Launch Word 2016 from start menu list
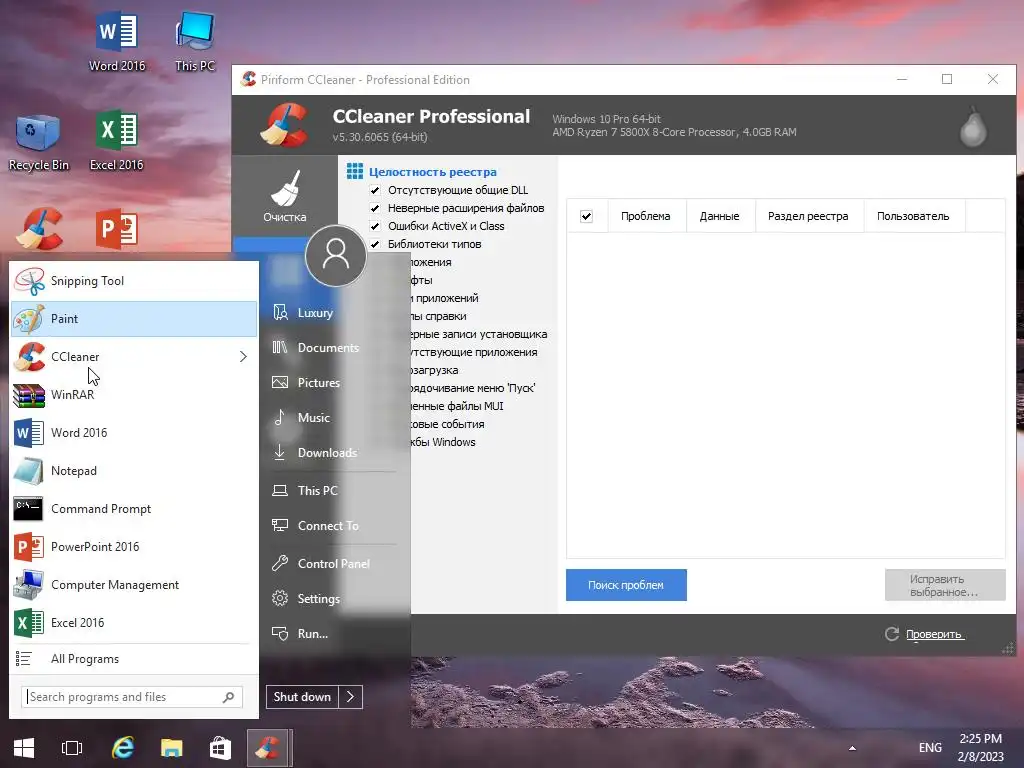Image resolution: width=1024 pixels, height=768 pixels. pos(134,432)
